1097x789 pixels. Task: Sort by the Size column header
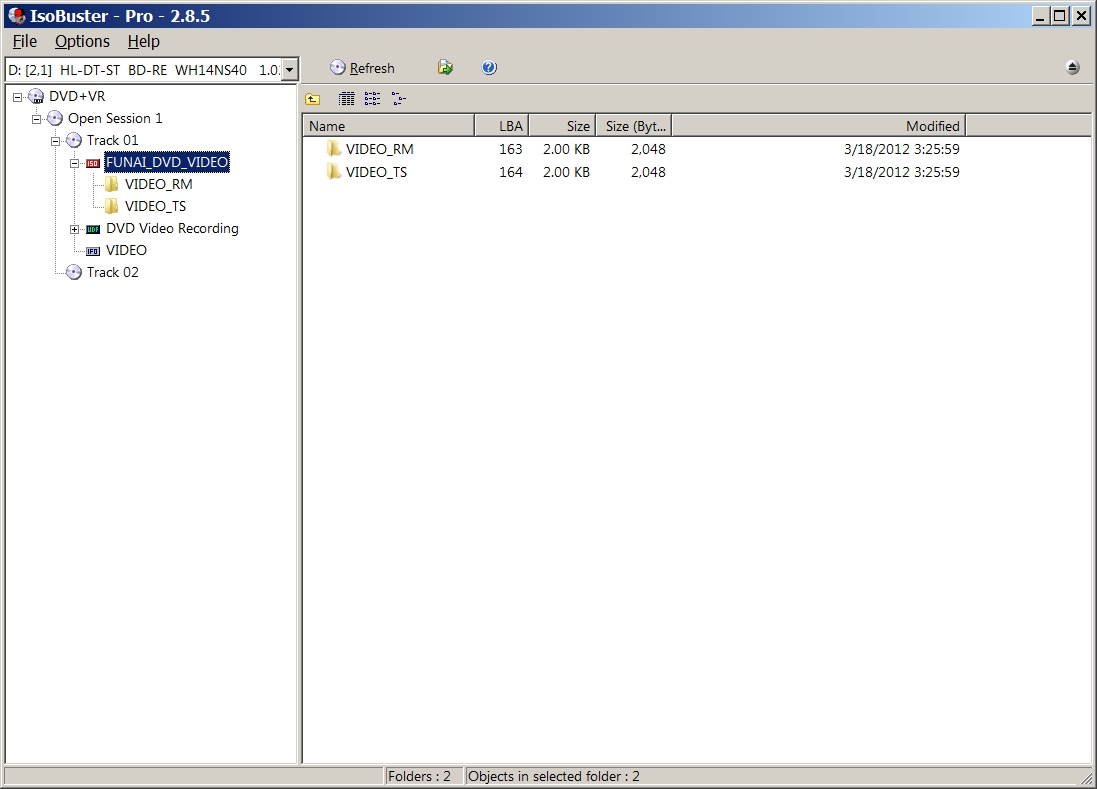pos(562,126)
